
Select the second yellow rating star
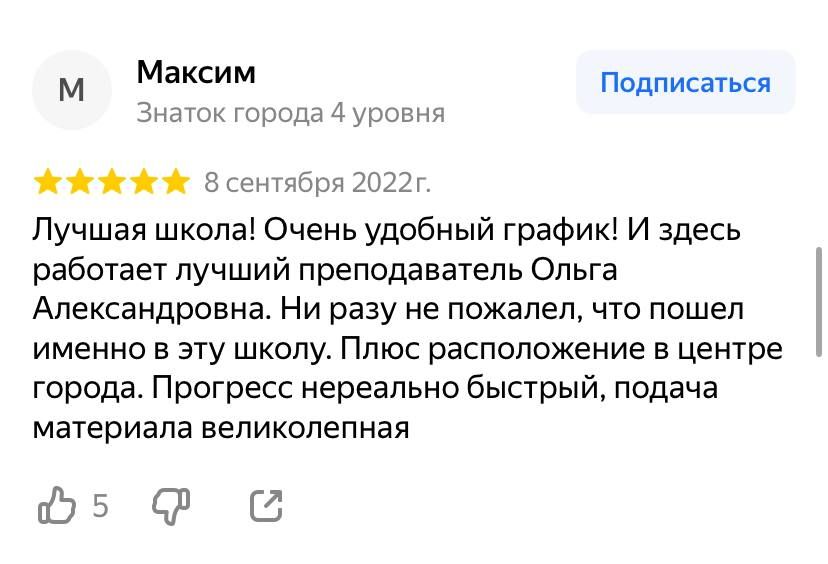[x=80, y=183]
